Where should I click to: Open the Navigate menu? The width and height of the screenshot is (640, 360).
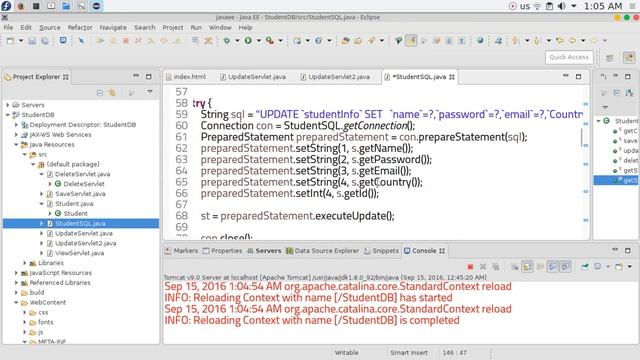pos(113,27)
